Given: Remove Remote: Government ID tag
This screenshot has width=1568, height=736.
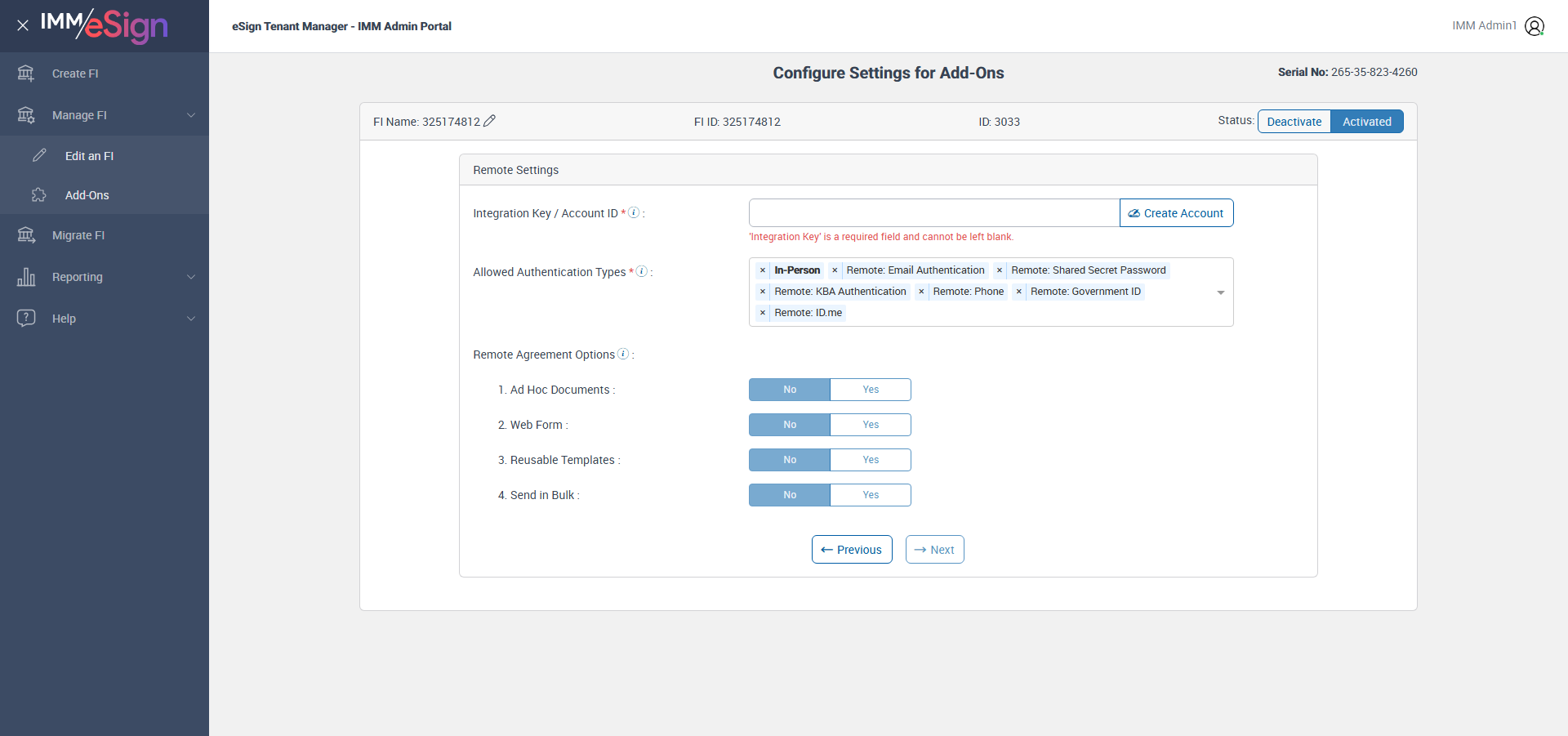Looking at the screenshot, I should click(x=1019, y=292).
